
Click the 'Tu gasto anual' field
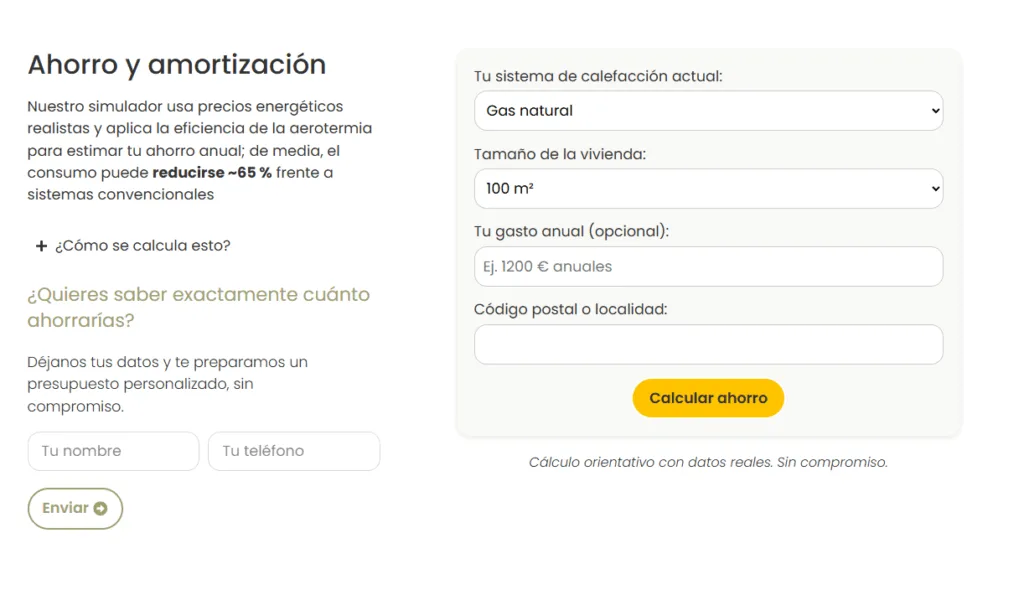pos(708,266)
